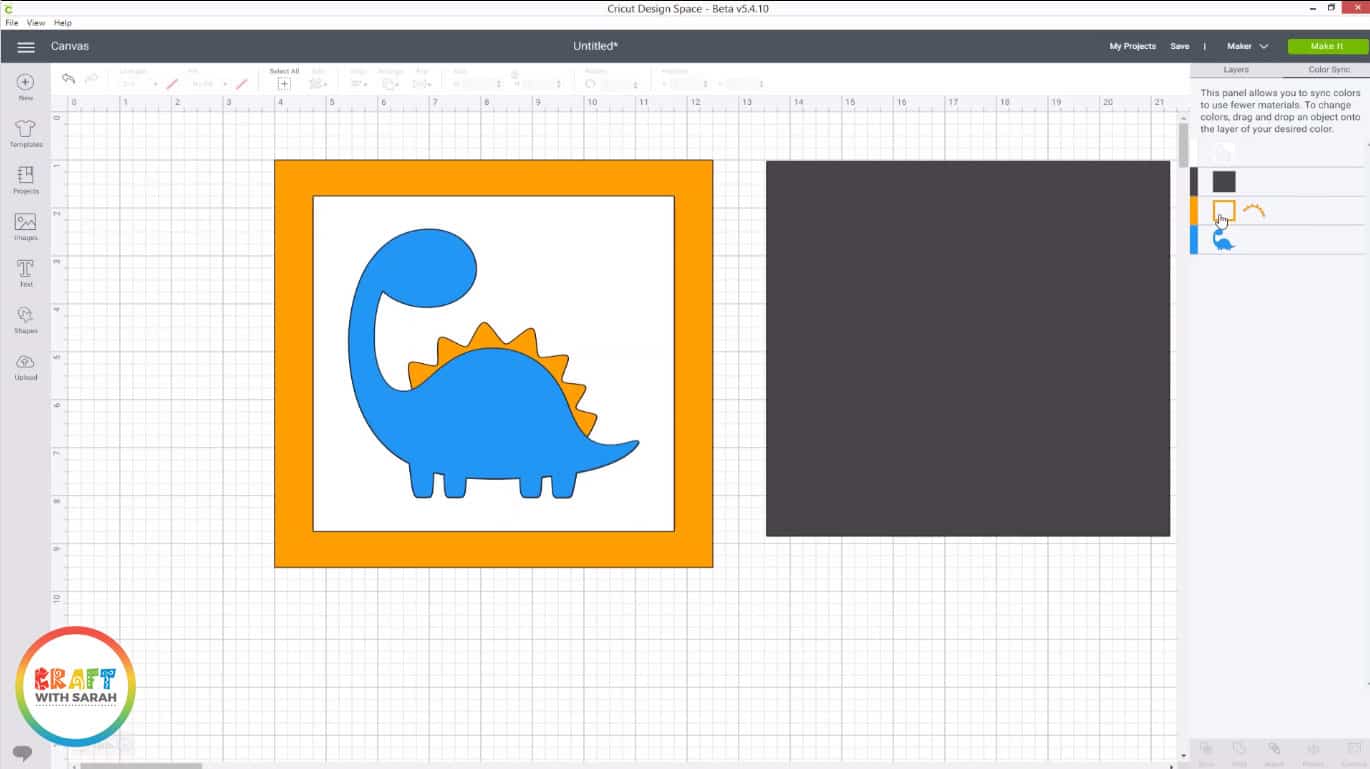Select the Text tool

26,273
